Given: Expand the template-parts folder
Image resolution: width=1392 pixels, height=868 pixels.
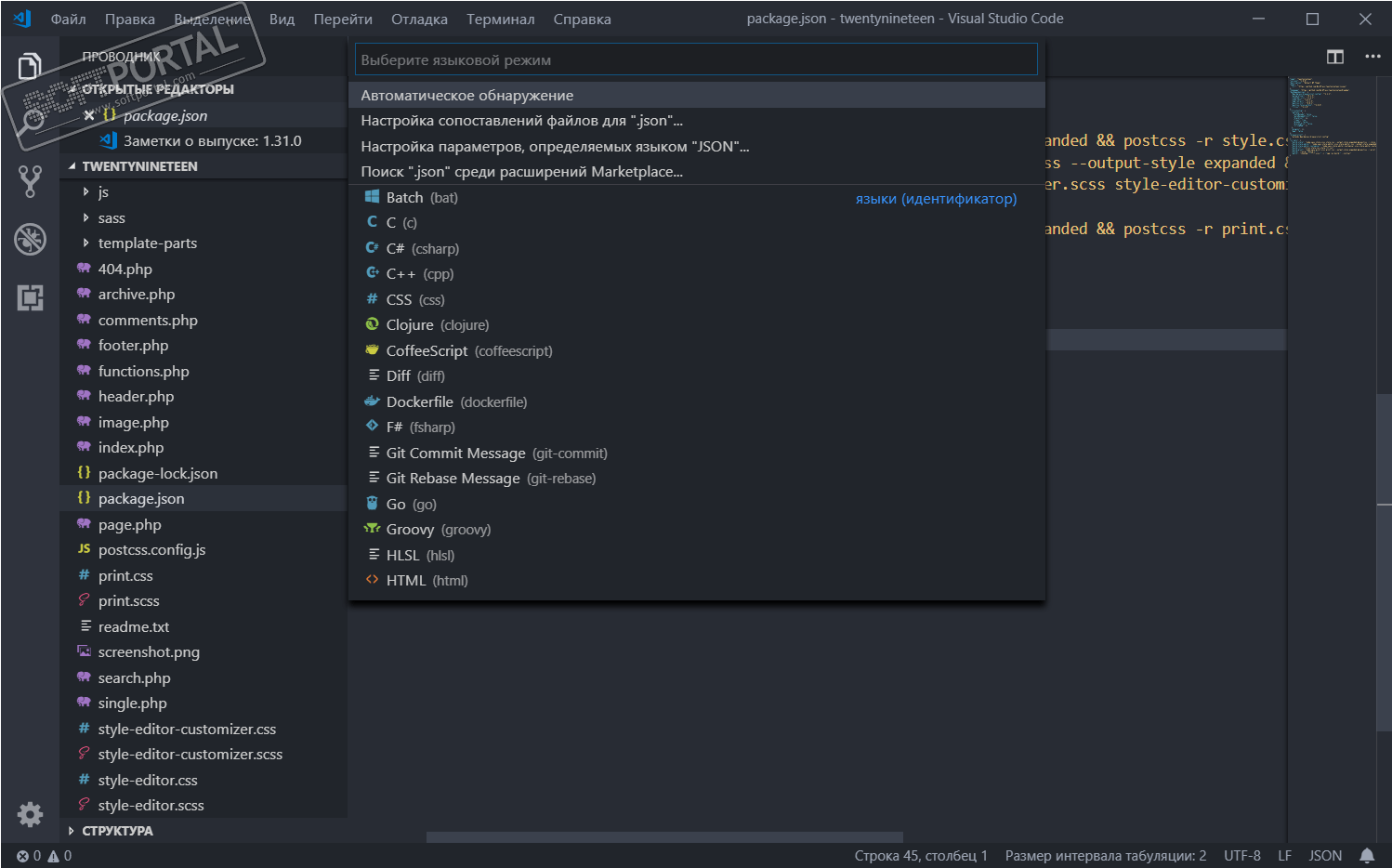Looking at the screenshot, I should (x=147, y=243).
